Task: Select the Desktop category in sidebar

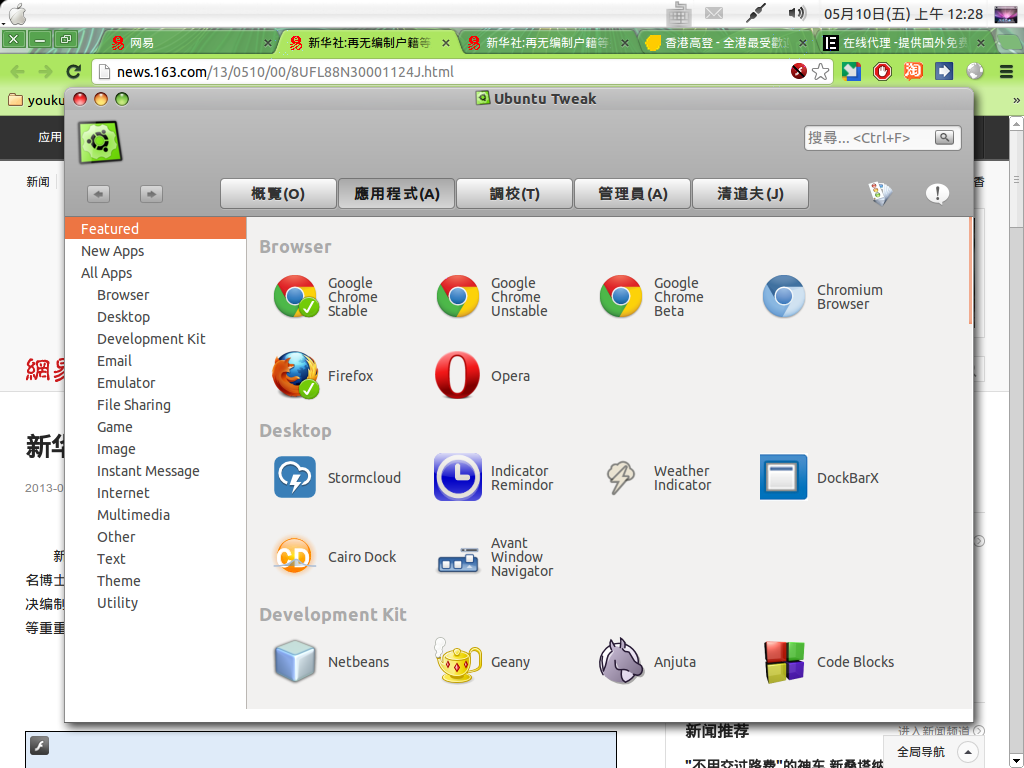Action: [x=155, y=317]
